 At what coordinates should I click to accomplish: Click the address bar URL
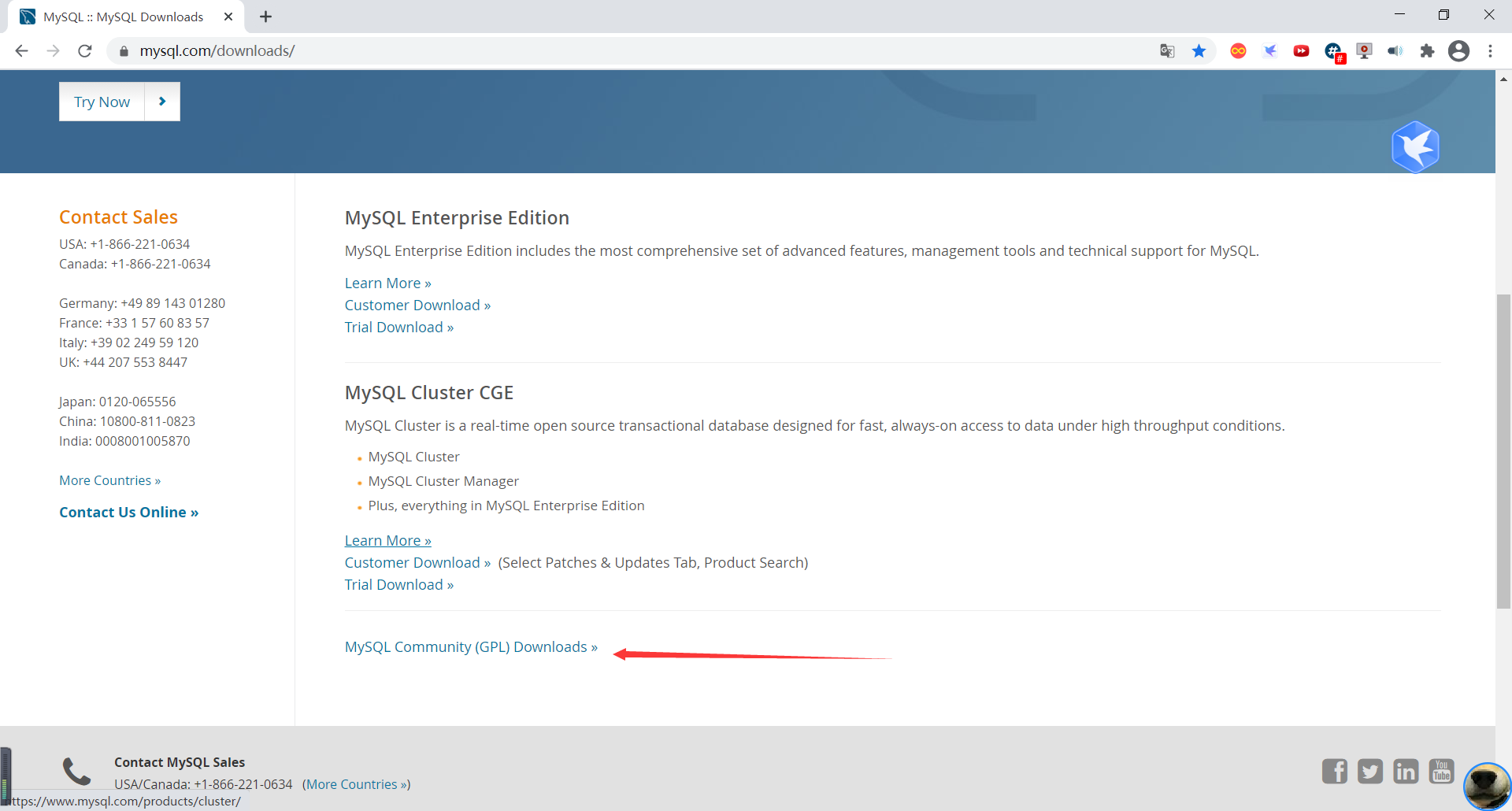coord(217,51)
